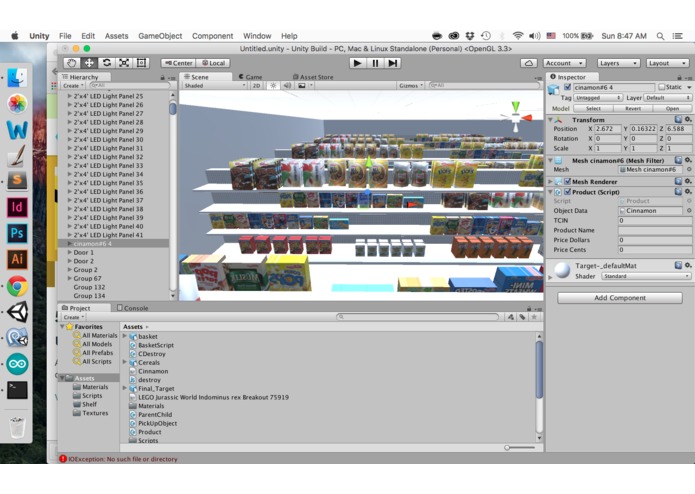Open the Account dropdown

tap(564, 63)
